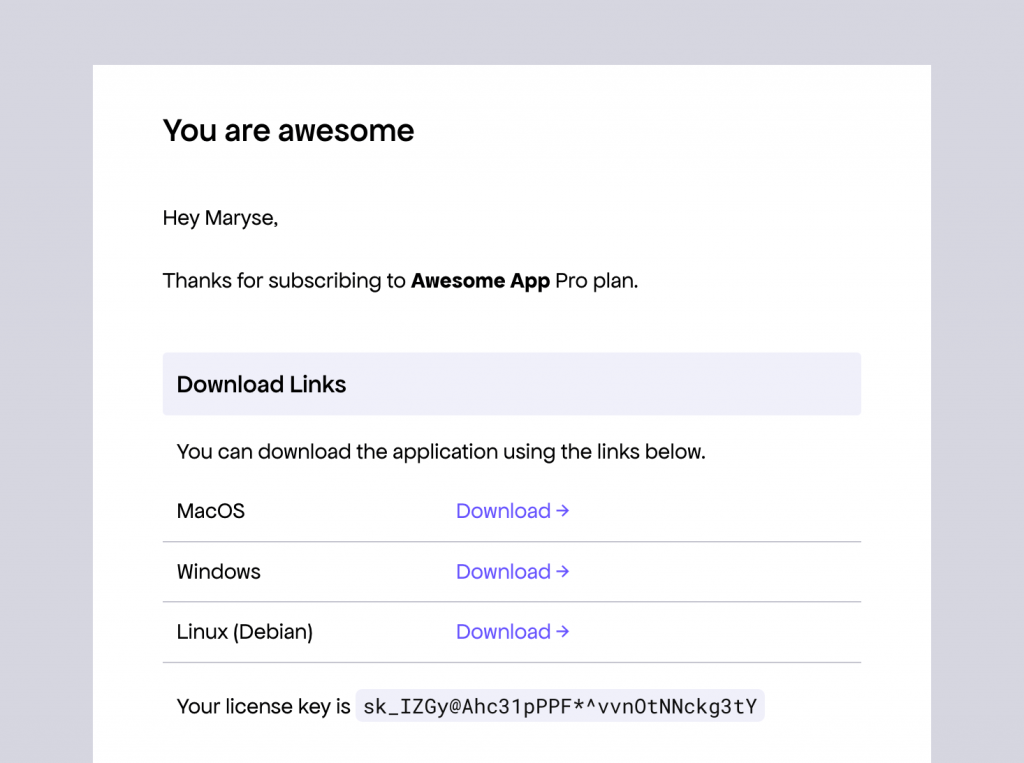
Task: Open the Linux (Debian) Download link
Action: pos(504,632)
